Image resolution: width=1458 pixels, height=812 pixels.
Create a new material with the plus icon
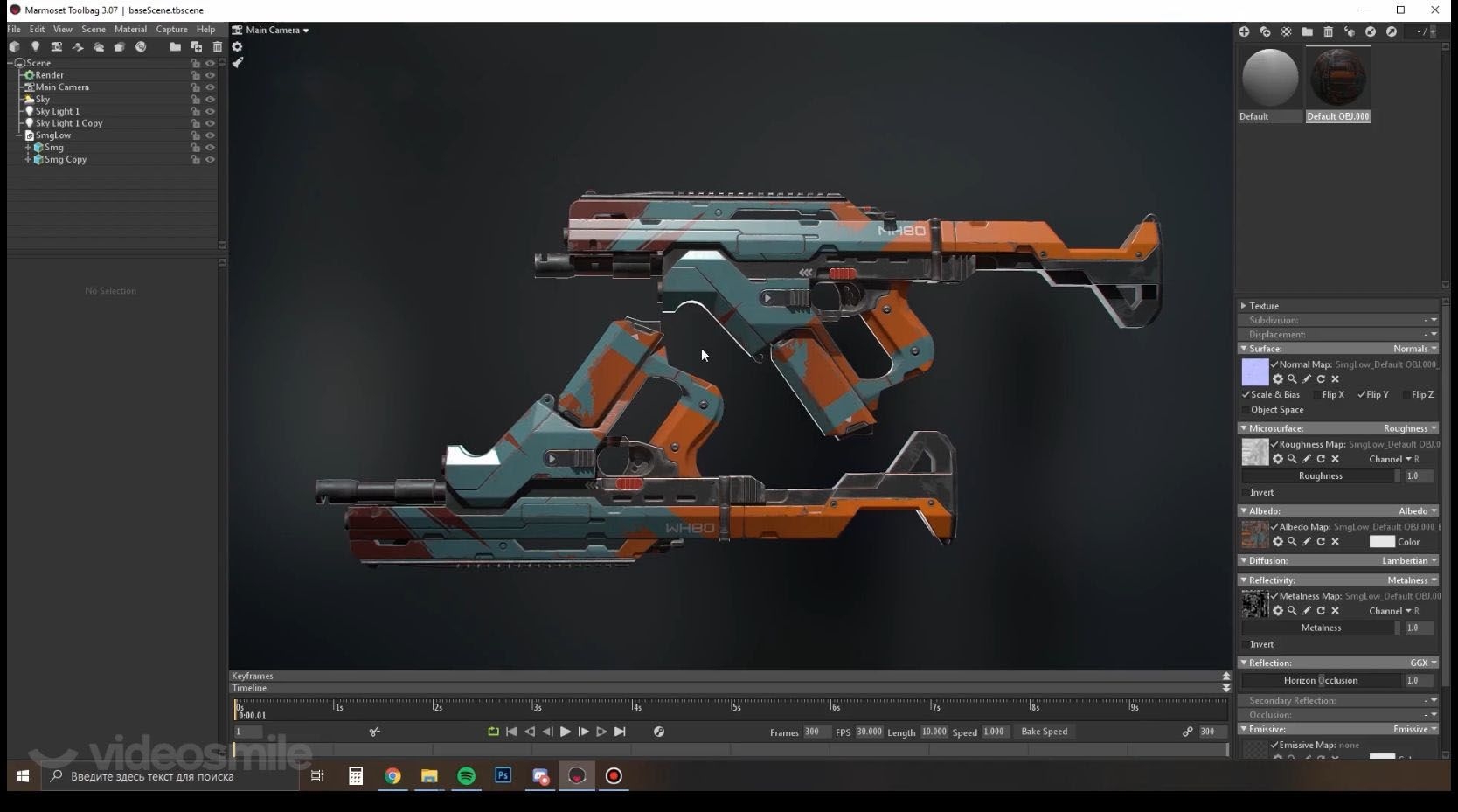tap(1244, 31)
